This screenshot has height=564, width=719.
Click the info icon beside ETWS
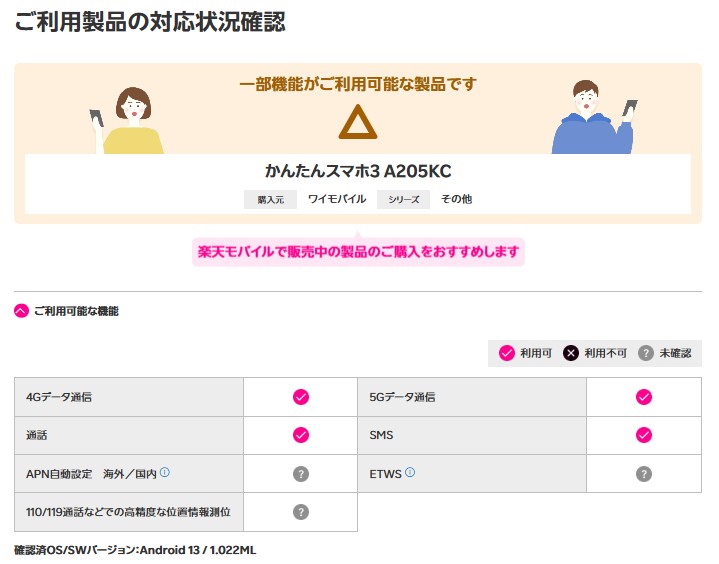[x=410, y=472]
